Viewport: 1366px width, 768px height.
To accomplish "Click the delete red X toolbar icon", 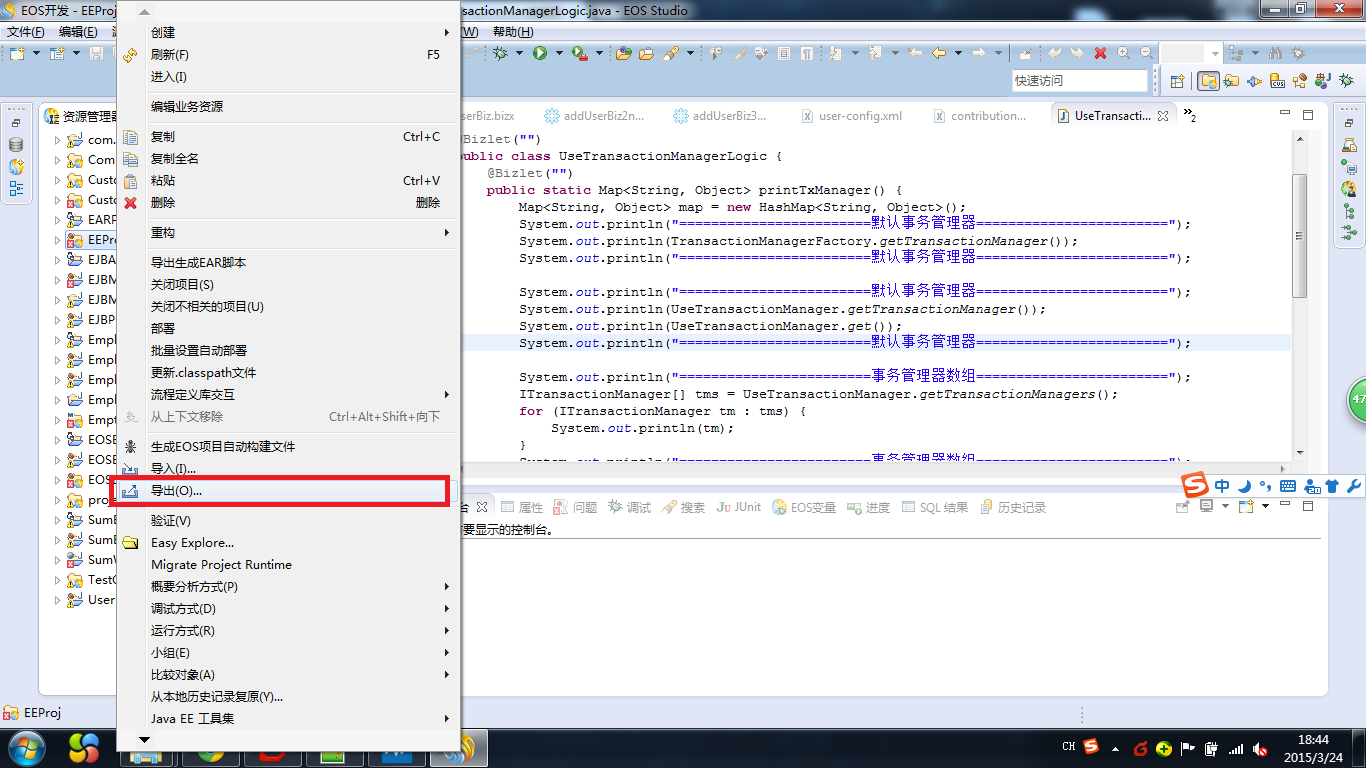I will (x=1100, y=53).
